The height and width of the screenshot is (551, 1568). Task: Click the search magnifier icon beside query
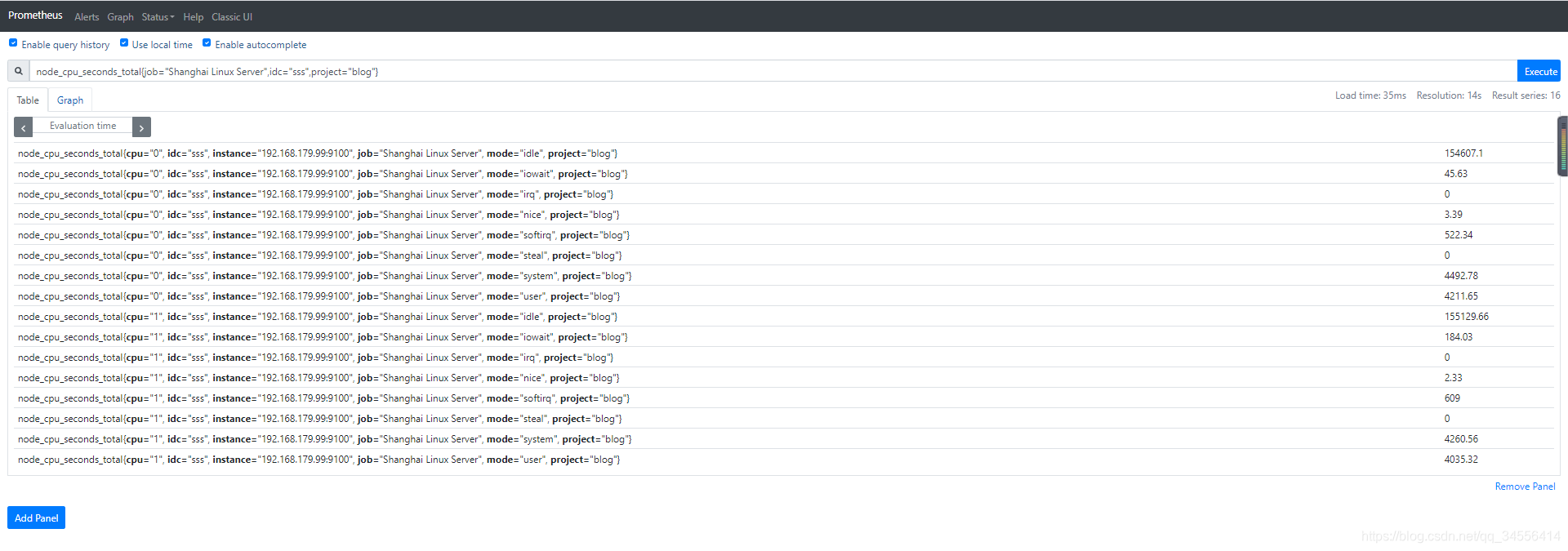click(19, 71)
